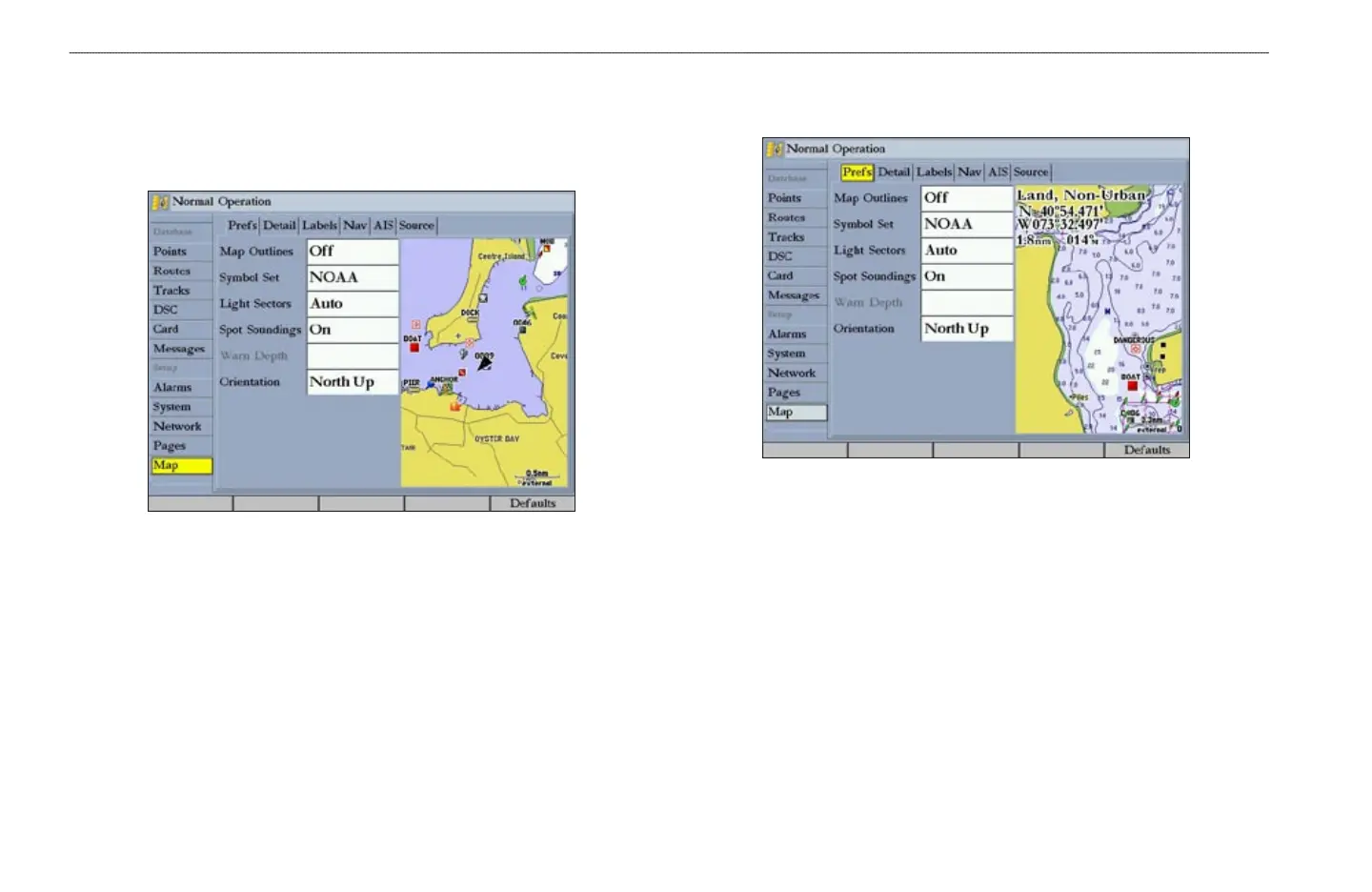The height and width of the screenshot is (892, 1372).
Task: Toggle Map Outlines Off field in right screen
Action: [x=966, y=198]
